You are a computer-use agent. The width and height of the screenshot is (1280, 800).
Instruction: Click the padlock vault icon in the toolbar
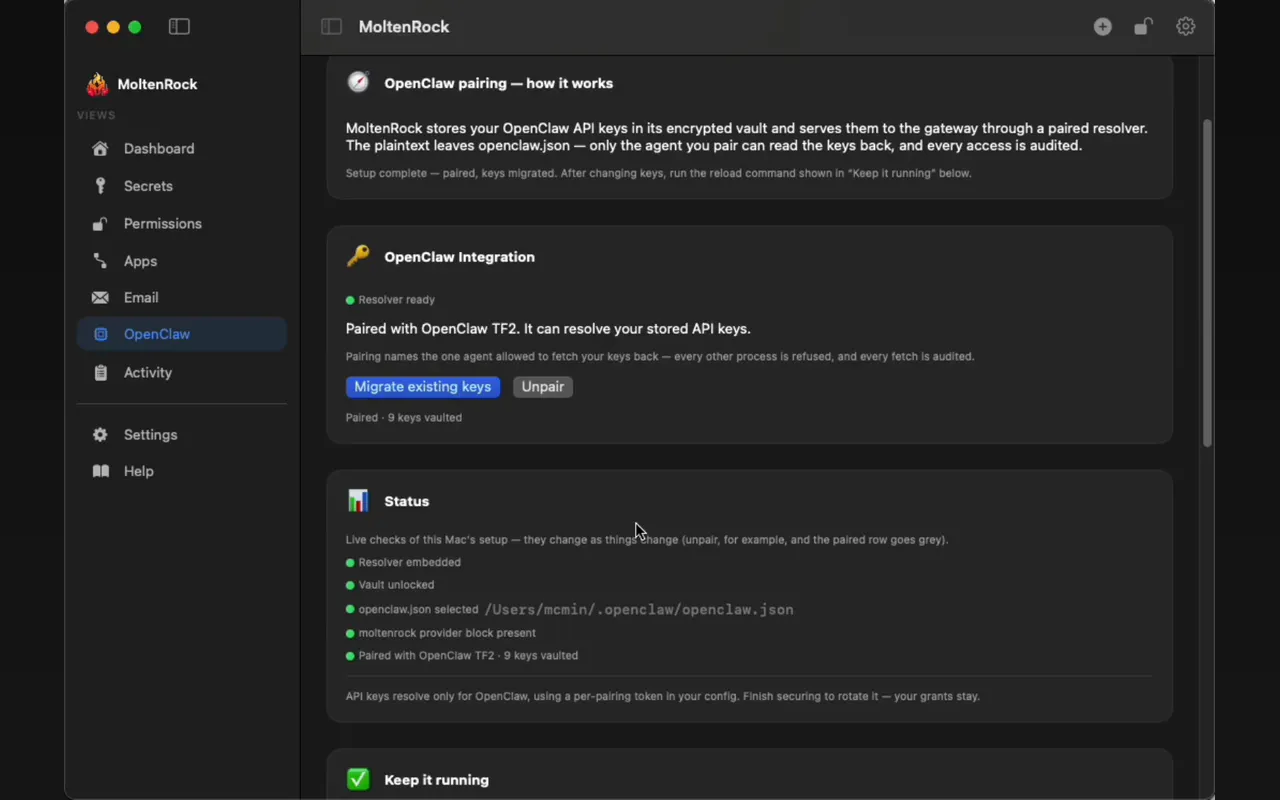click(1143, 27)
